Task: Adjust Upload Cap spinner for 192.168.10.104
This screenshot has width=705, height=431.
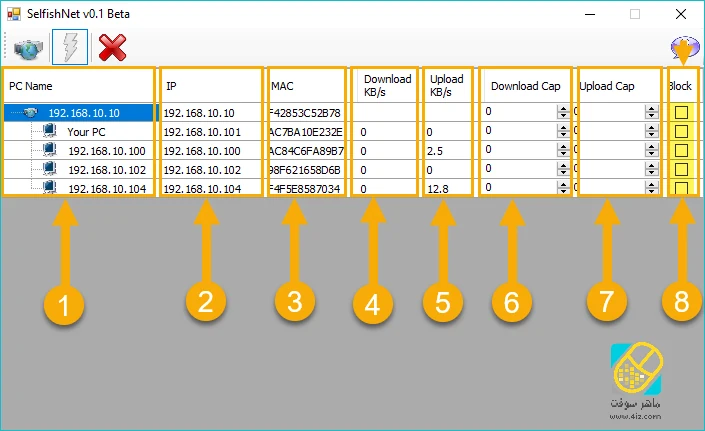Action: pyautogui.click(x=651, y=187)
